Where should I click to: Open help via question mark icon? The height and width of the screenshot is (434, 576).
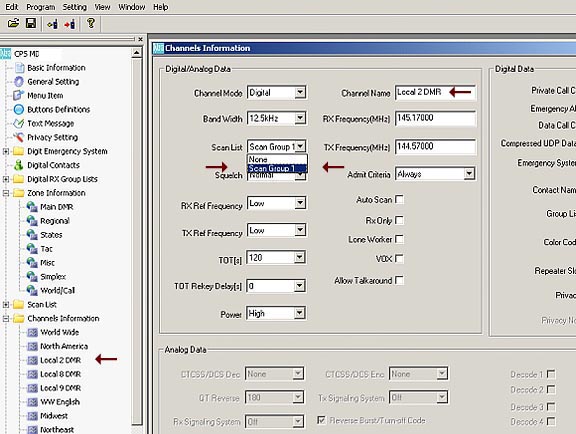pos(90,24)
